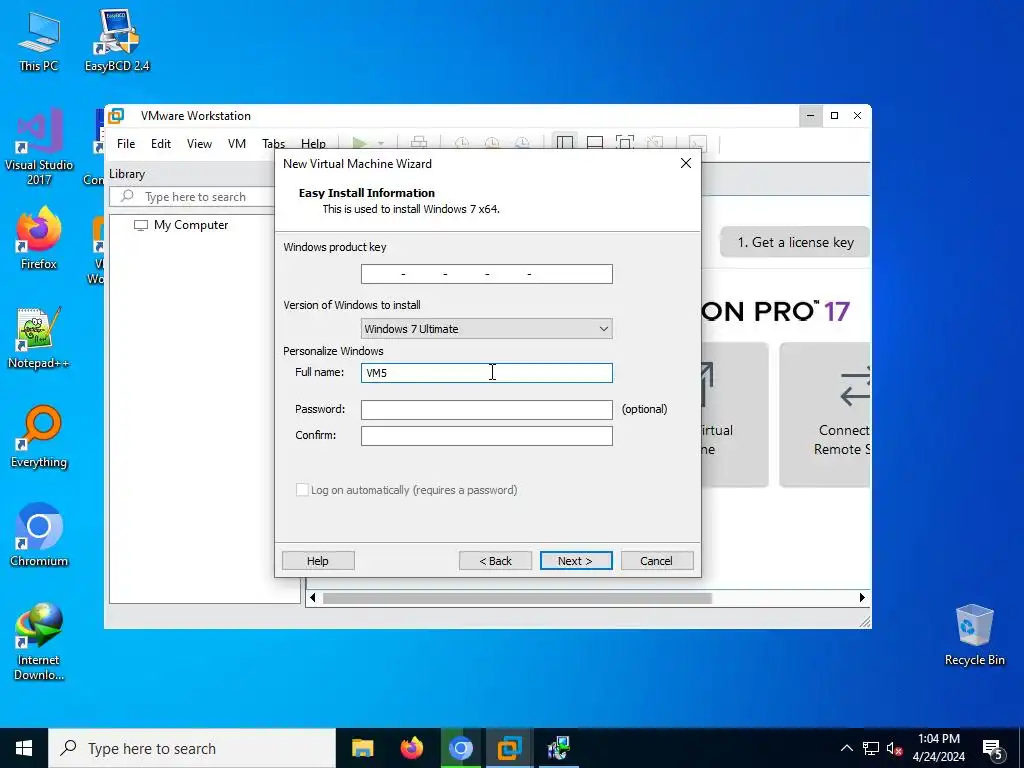Click the muted volume tray icon

coord(895,748)
